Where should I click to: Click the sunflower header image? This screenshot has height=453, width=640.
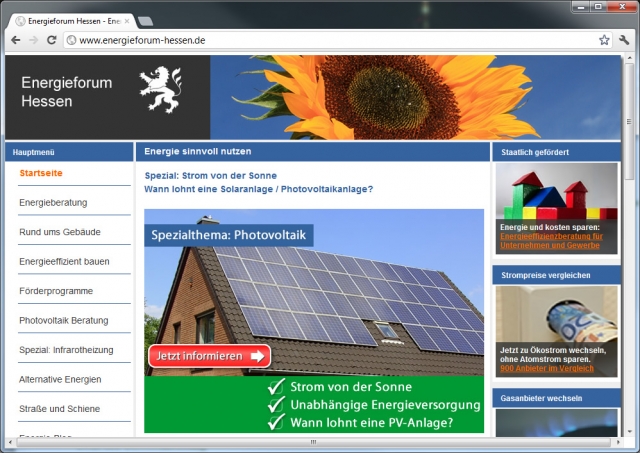415,97
